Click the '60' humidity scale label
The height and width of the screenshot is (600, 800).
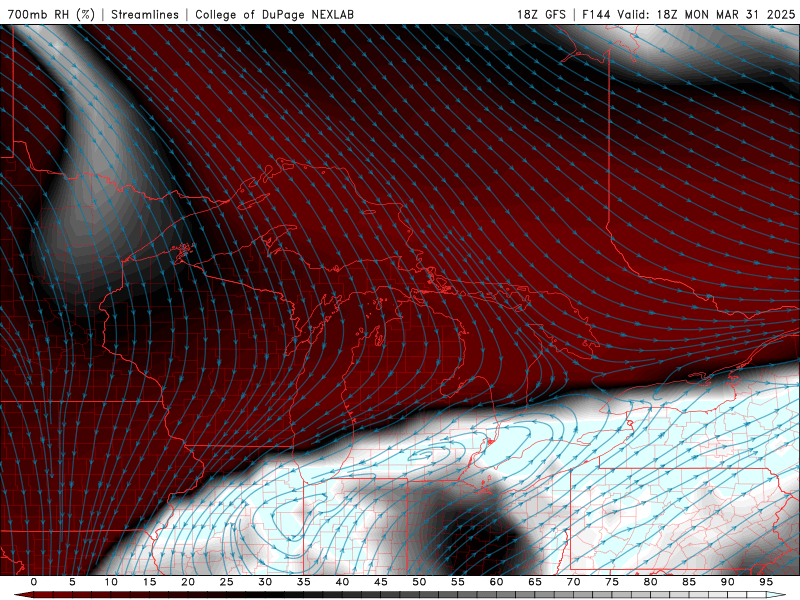click(496, 582)
